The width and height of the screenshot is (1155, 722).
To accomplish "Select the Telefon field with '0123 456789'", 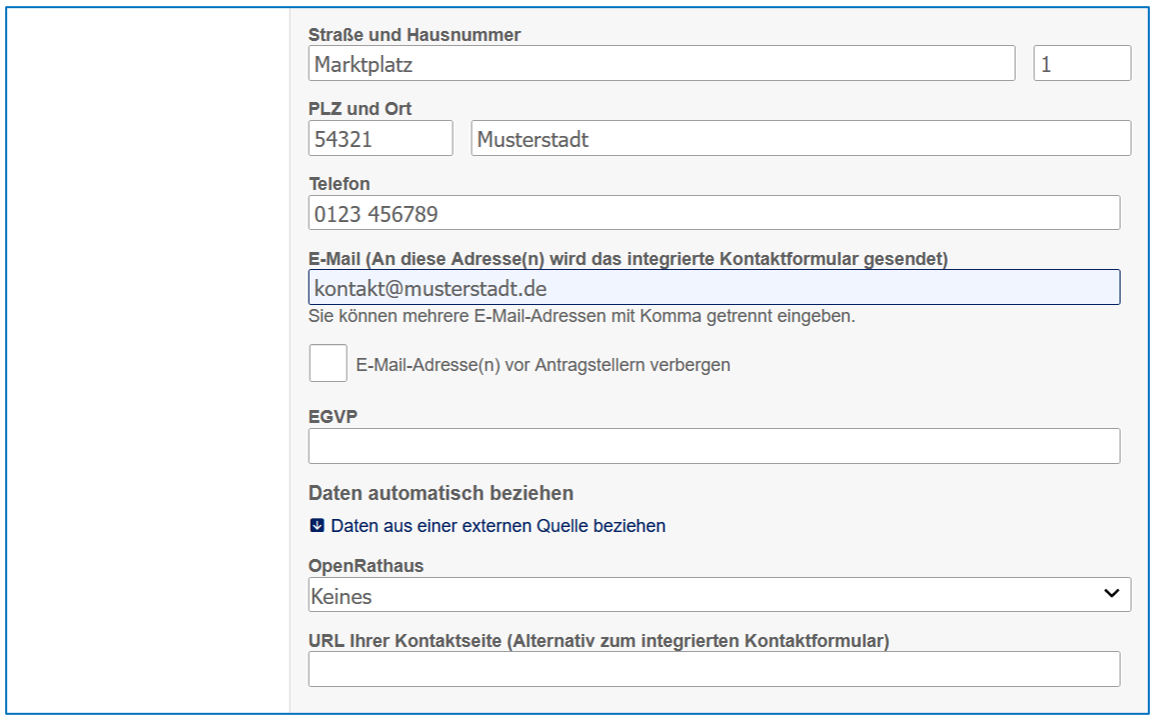I will (713, 213).
